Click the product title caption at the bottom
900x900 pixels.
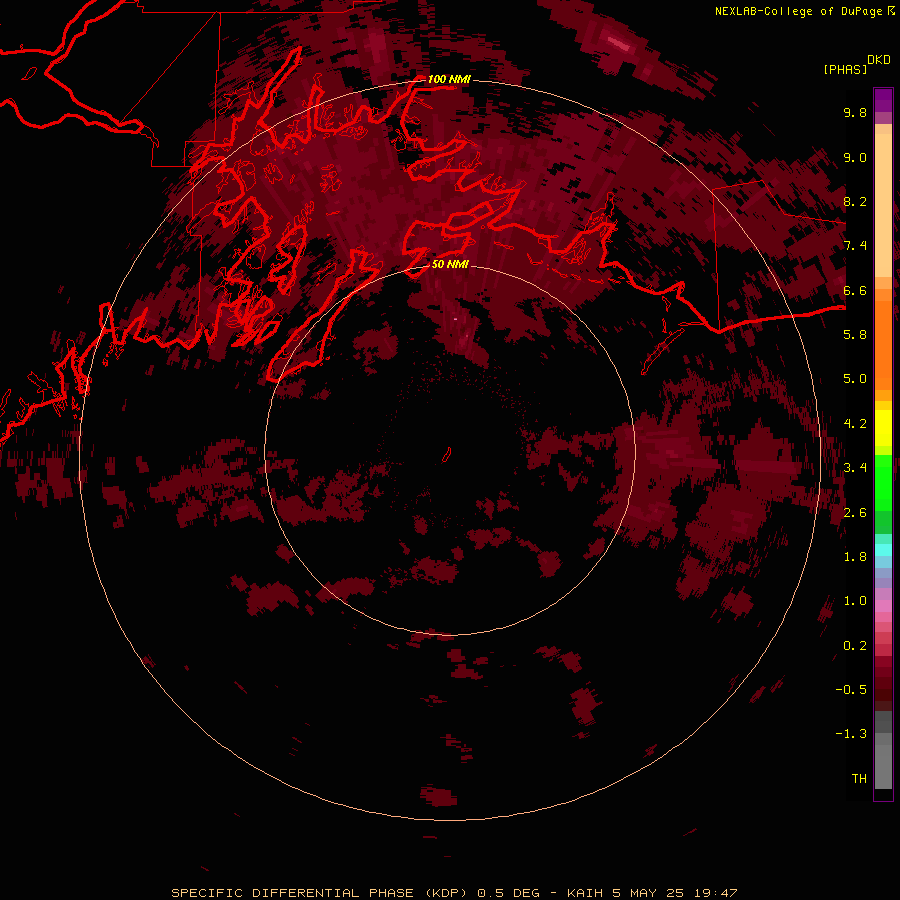pyautogui.click(x=454, y=893)
